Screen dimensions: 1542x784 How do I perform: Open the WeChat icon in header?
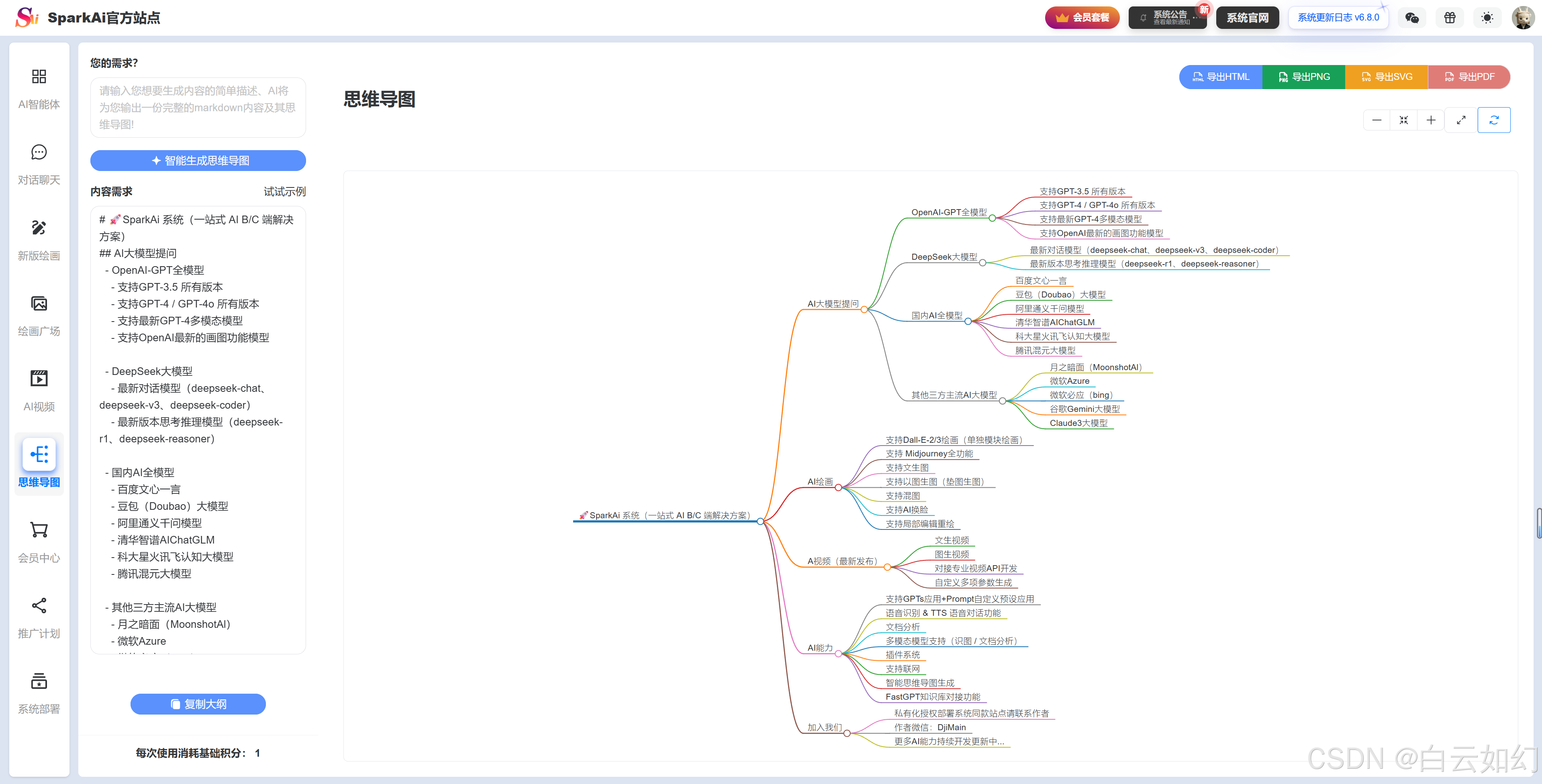(1411, 18)
